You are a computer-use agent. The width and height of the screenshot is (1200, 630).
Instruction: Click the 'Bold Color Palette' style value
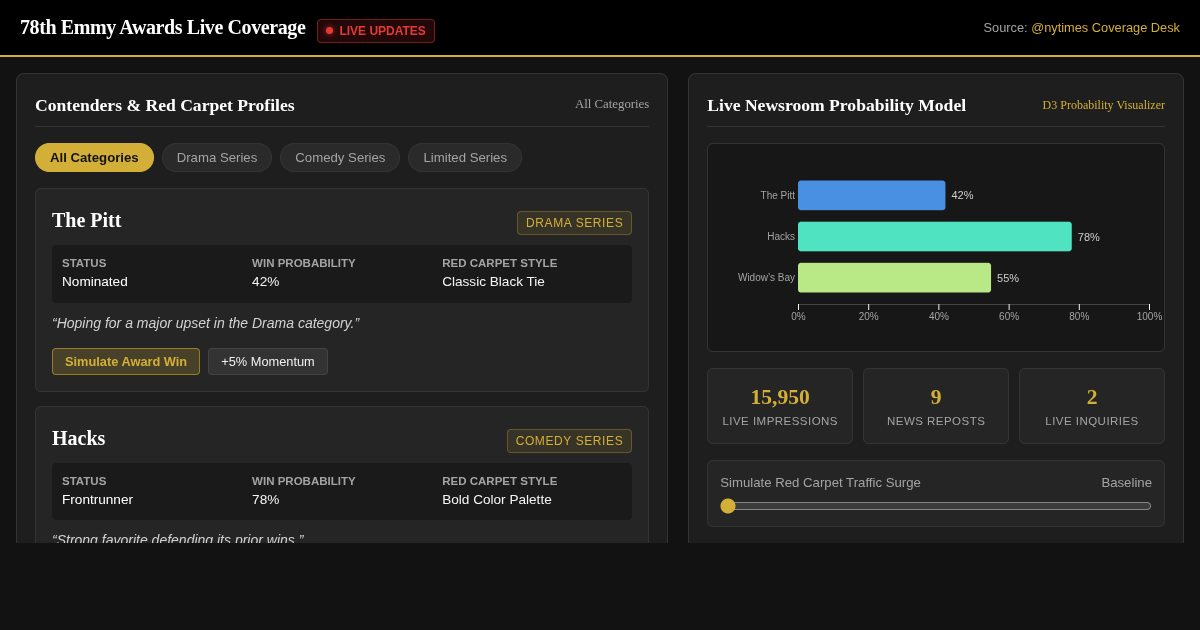497,499
